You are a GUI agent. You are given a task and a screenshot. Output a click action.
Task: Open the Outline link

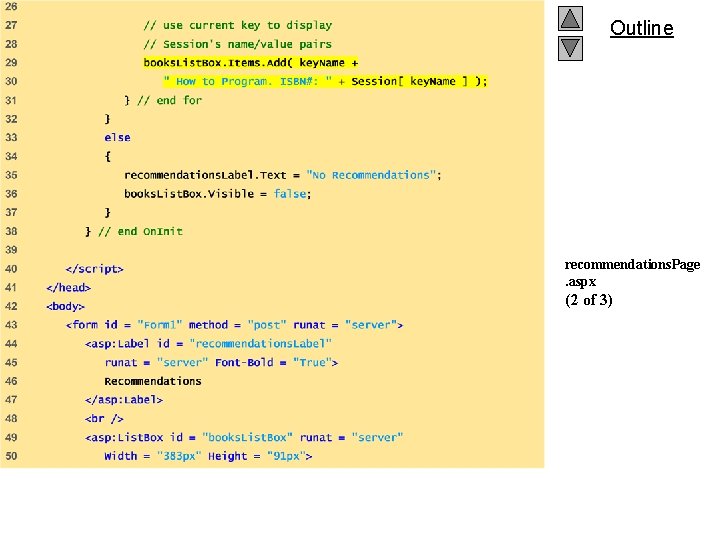[x=641, y=28]
